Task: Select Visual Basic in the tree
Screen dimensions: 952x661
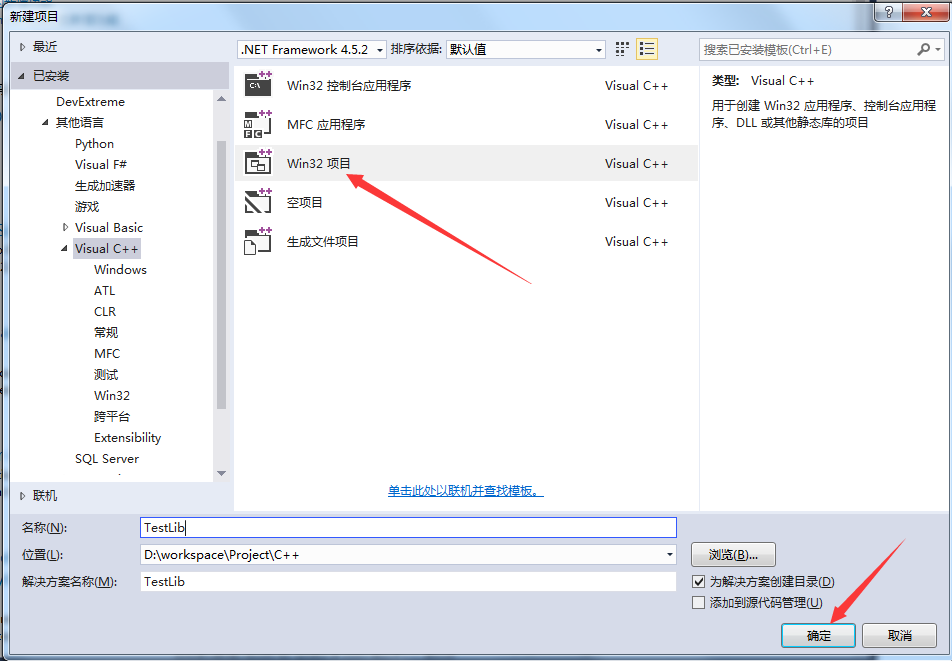Action: [x=109, y=228]
